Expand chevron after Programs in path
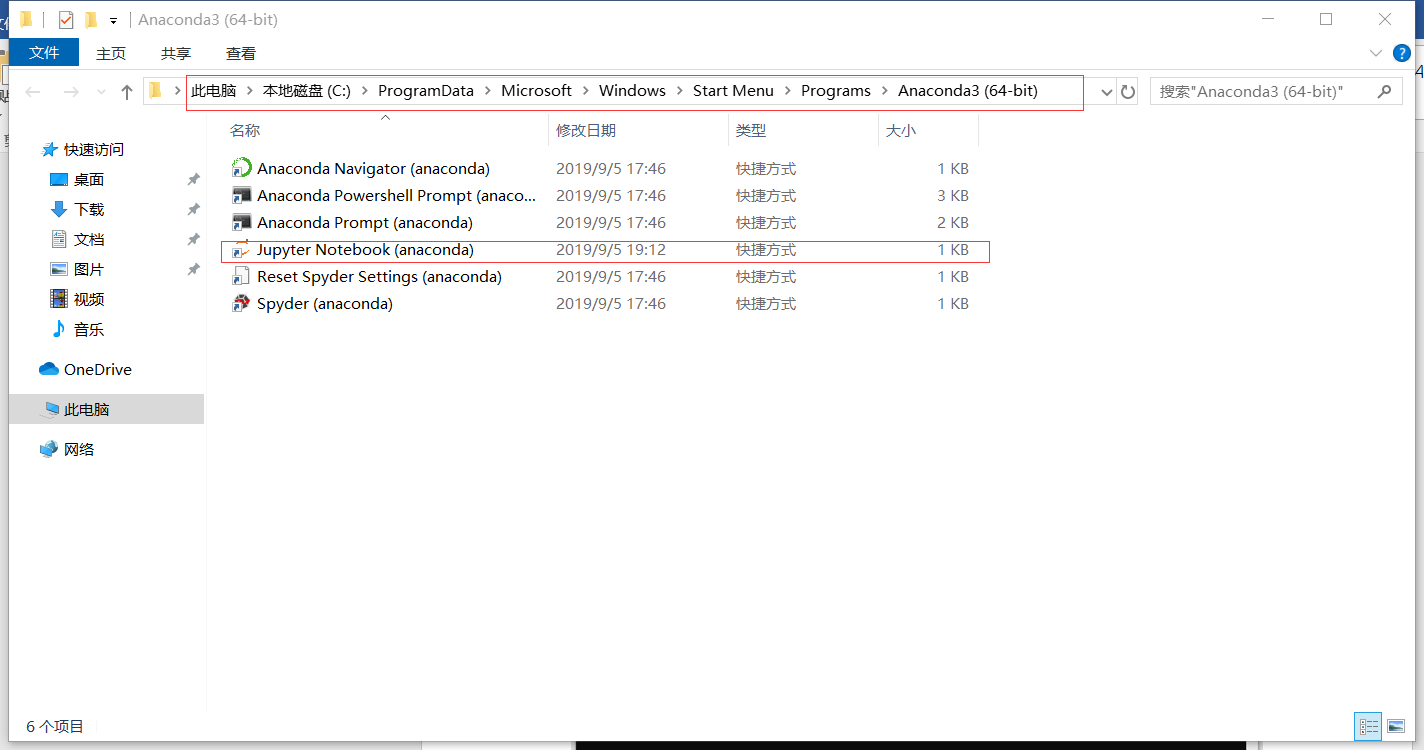1424x750 pixels. pos(885,91)
